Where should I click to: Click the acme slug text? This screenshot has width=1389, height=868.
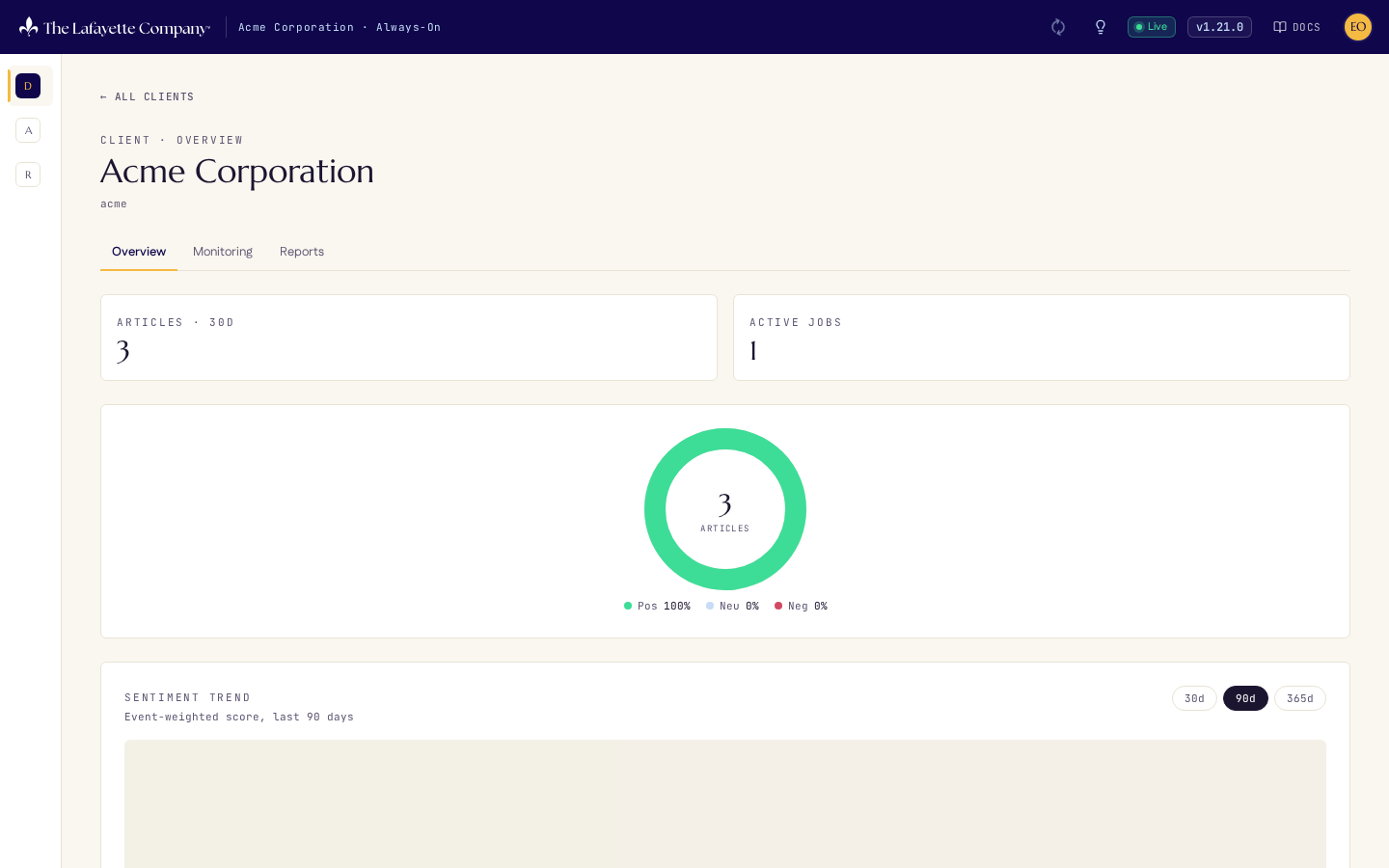pos(114,203)
